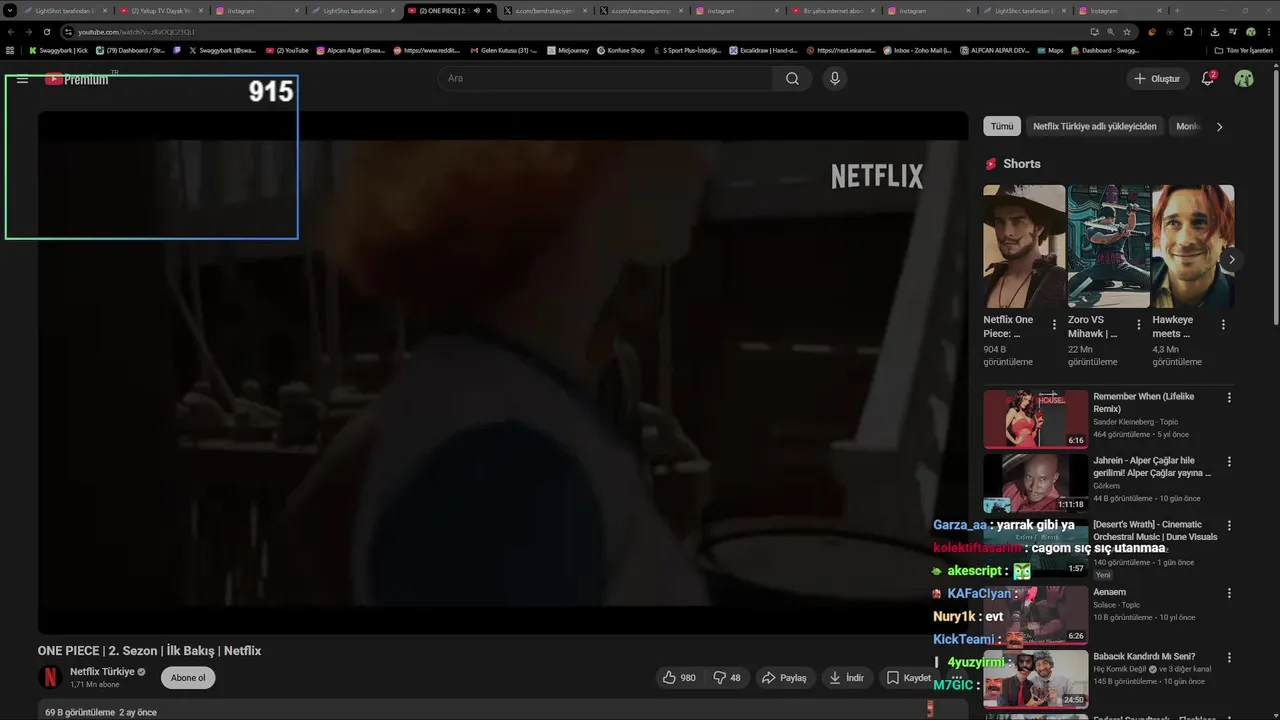This screenshot has width=1280, height=720.
Task: Open the apps grid icon in the bookmarks bar
Action: [x=10, y=50]
